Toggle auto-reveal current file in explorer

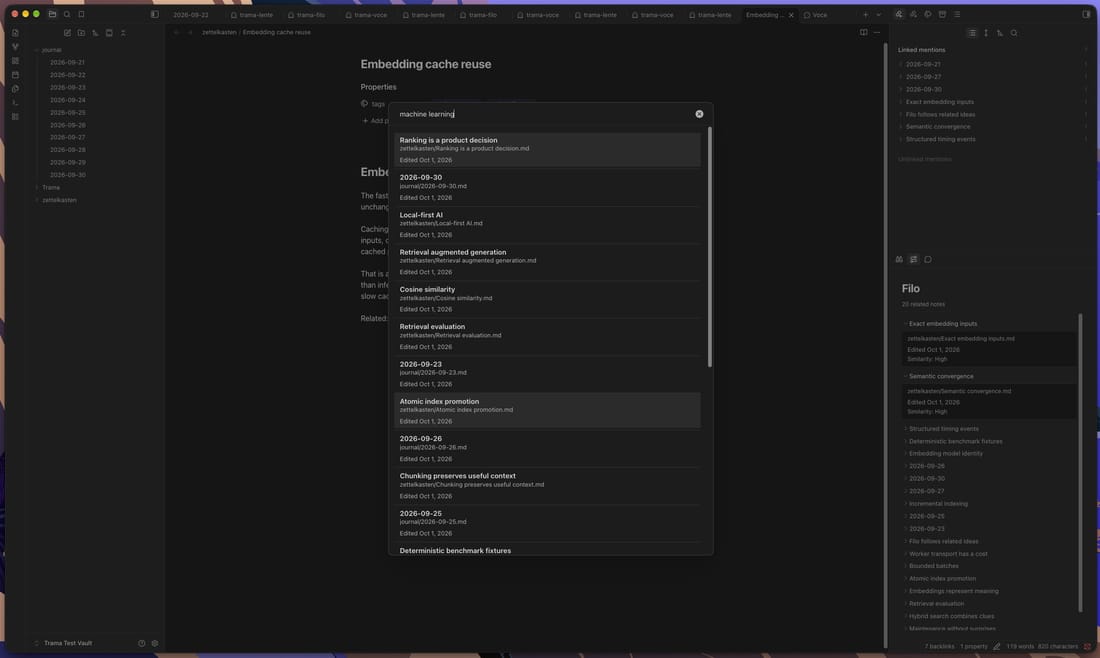coord(109,33)
